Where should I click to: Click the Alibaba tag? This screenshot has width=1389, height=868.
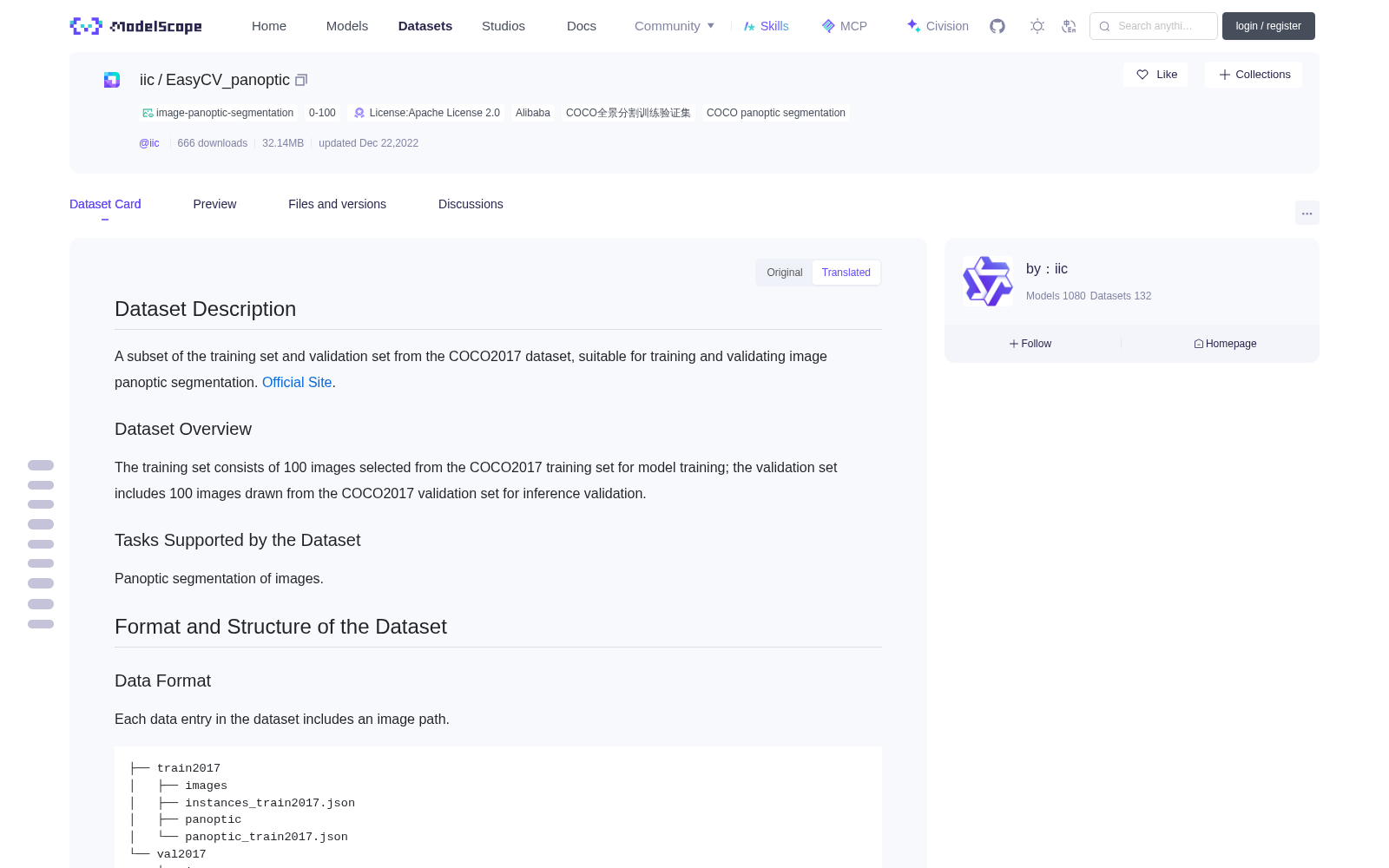533,113
